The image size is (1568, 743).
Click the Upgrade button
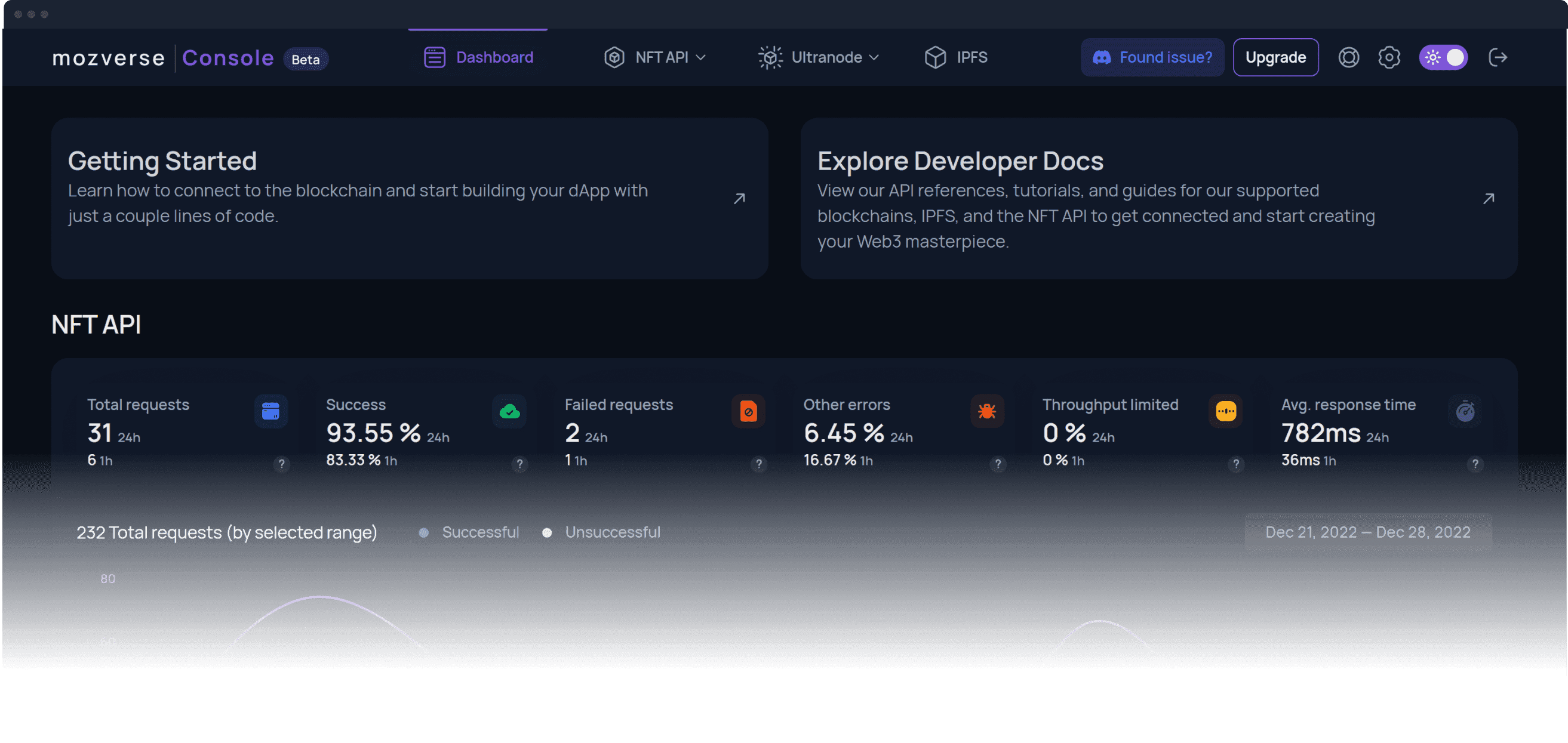[1275, 57]
